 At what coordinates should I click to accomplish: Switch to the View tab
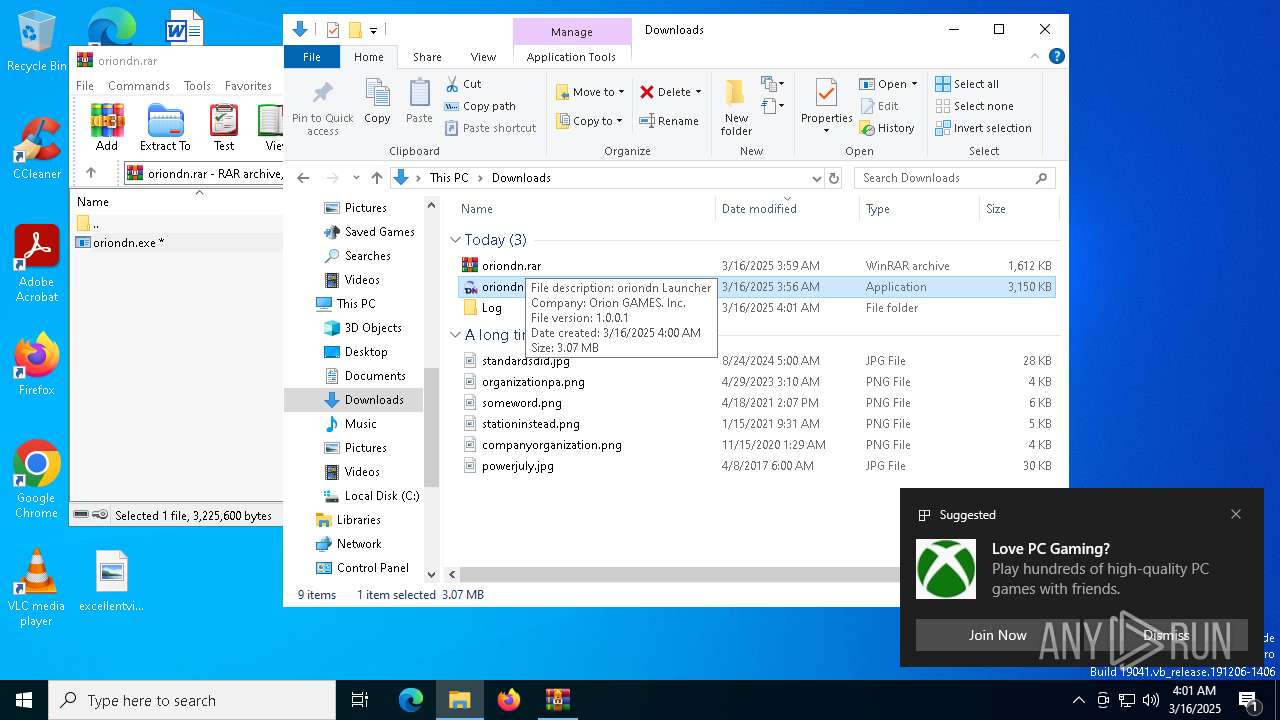[x=483, y=57]
